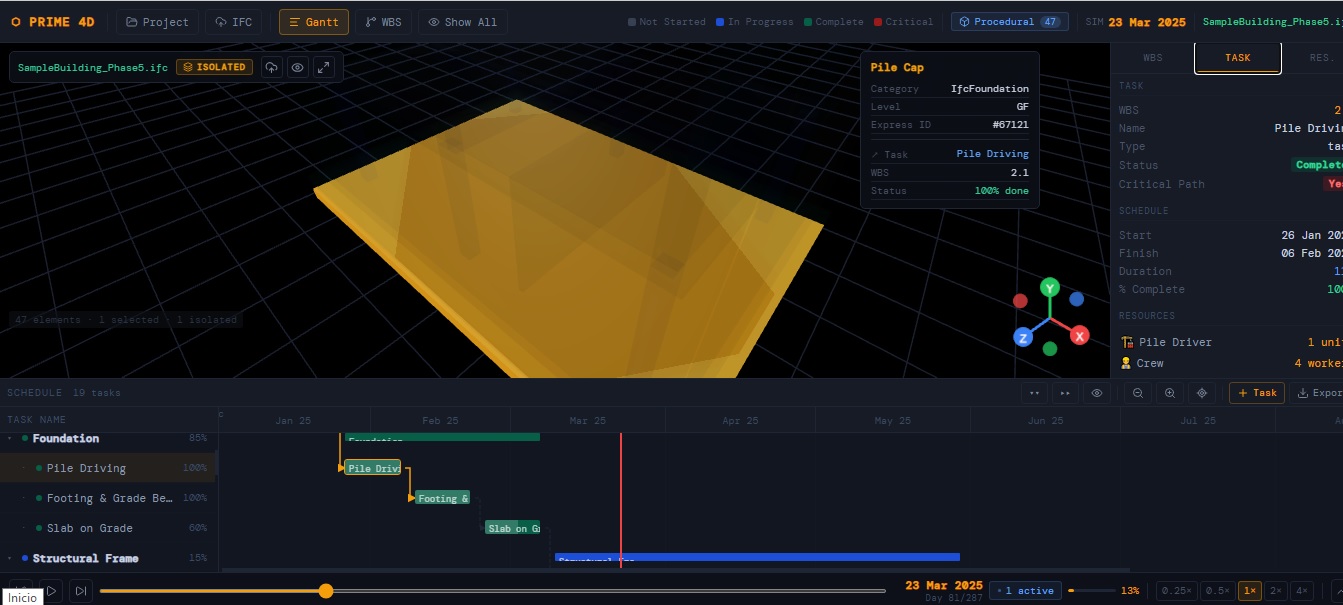
Task: Open the Project menu
Action: point(157,22)
